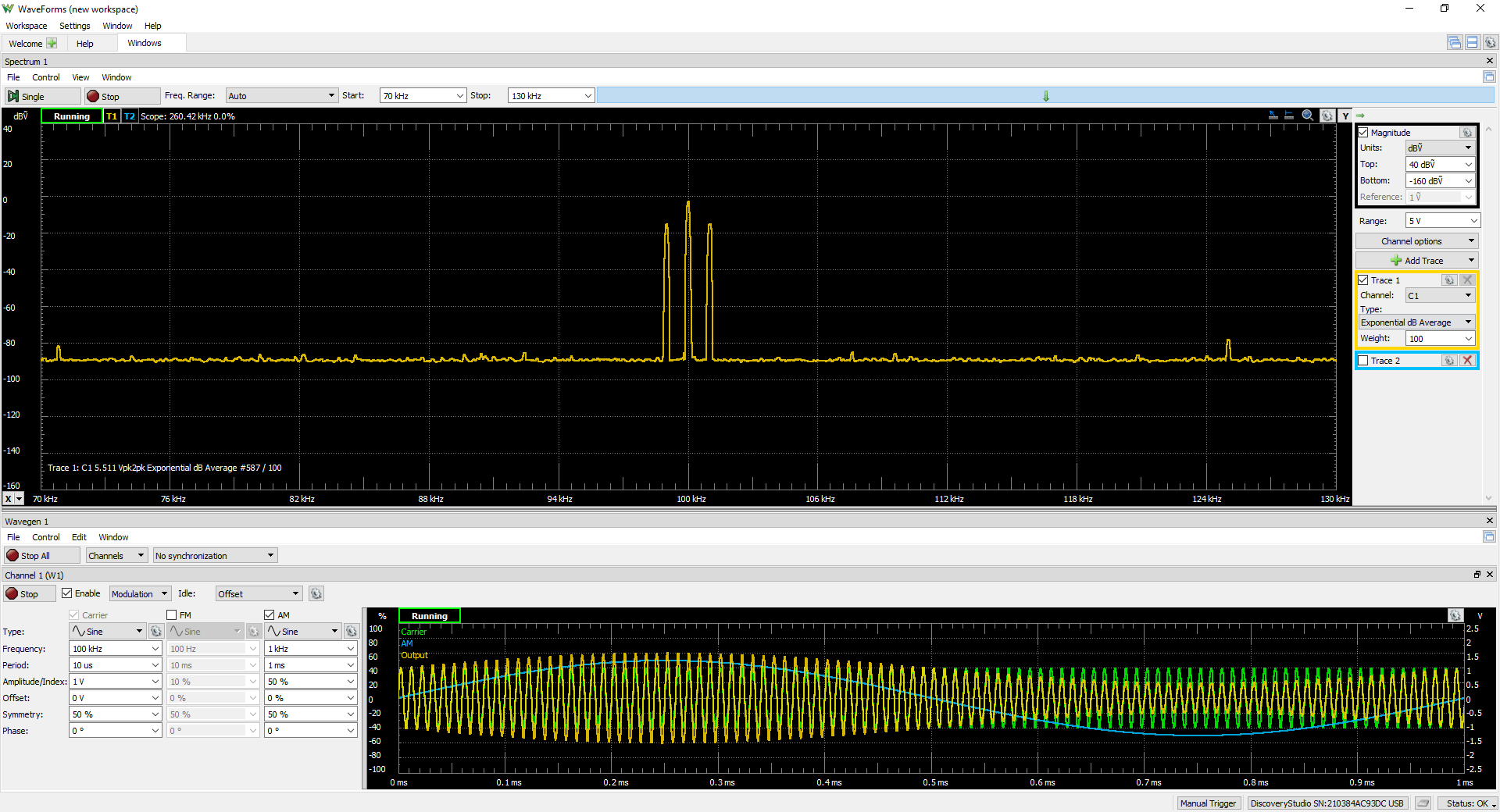Image resolution: width=1500 pixels, height=812 pixels.
Task: Enable the FM modulation checkbox
Action: pyautogui.click(x=172, y=615)
